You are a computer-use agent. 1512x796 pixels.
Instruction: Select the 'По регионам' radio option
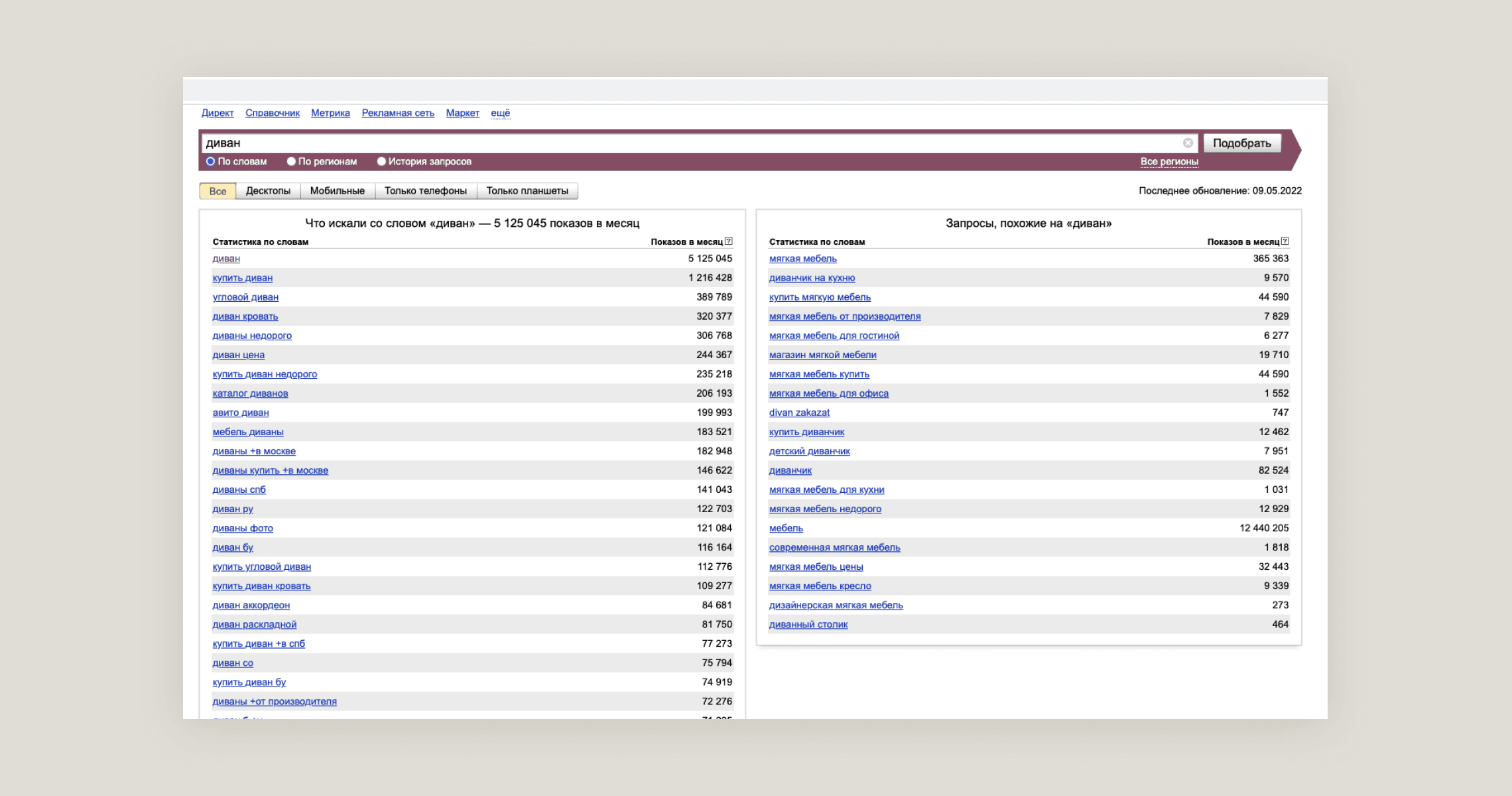291,161
